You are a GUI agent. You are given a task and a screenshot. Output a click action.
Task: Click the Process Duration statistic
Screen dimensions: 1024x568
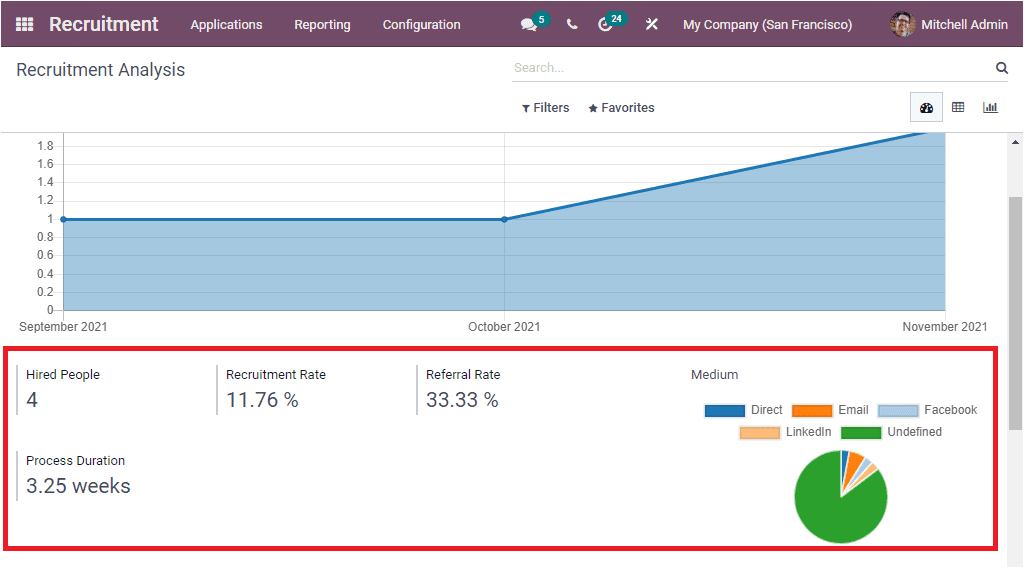point(78,475)
